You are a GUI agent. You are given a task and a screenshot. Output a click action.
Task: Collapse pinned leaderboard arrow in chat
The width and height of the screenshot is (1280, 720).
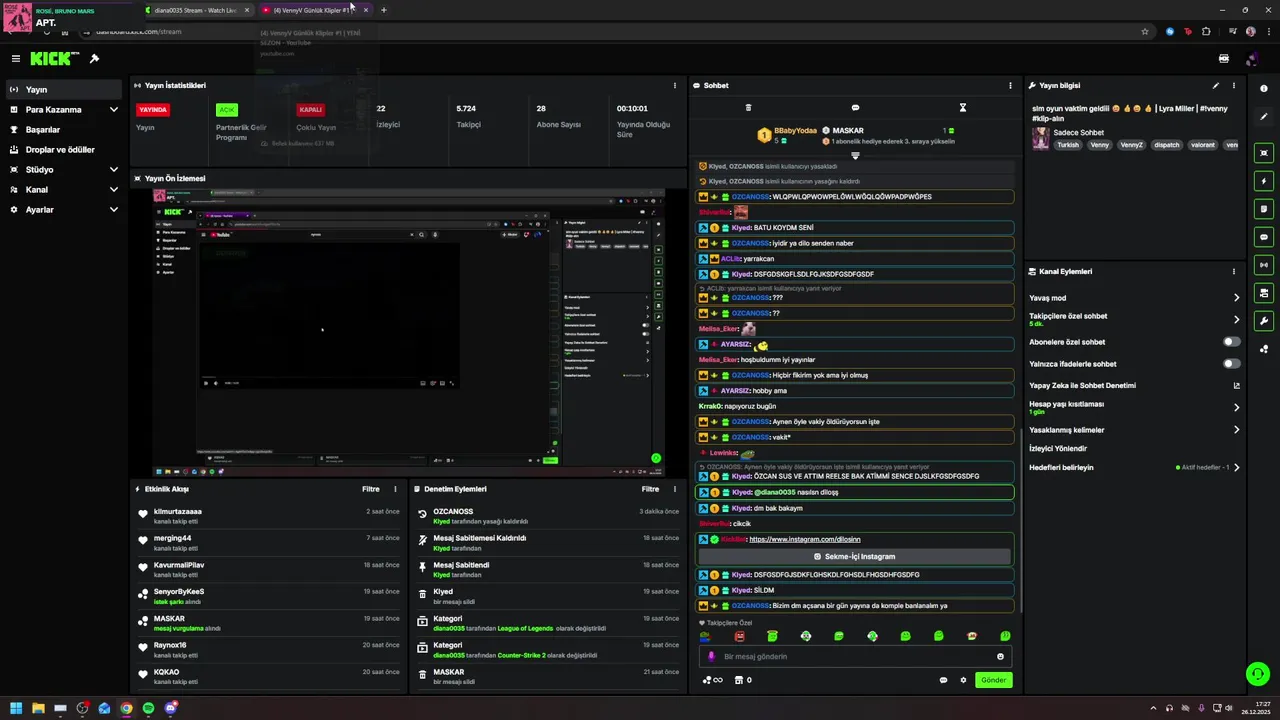[x=855, y=156]
